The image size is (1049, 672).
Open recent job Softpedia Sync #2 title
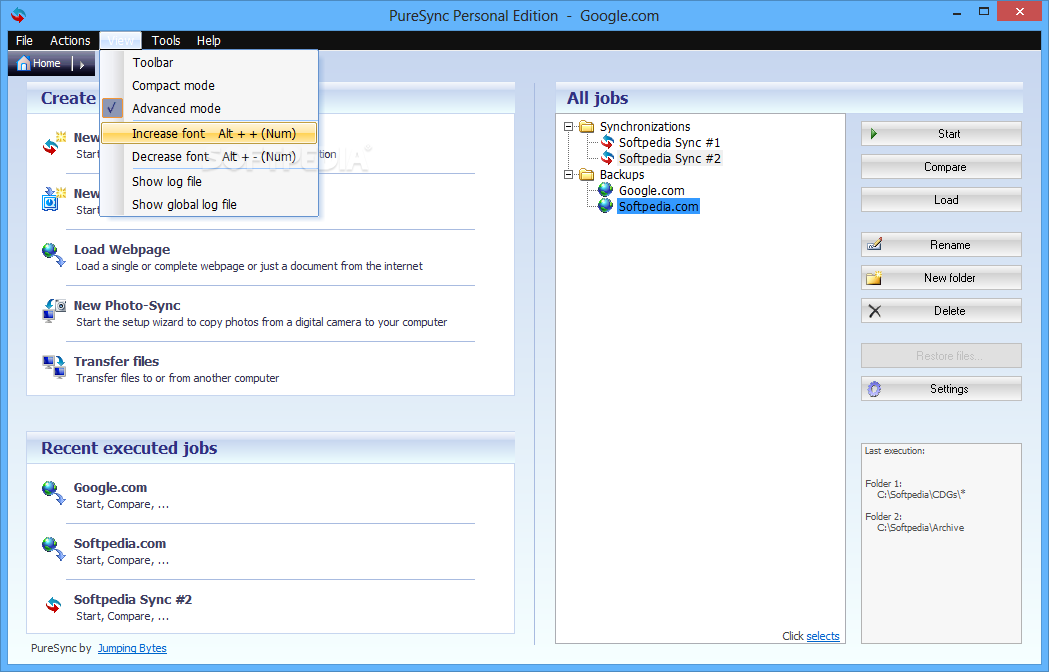coord(132,600)
